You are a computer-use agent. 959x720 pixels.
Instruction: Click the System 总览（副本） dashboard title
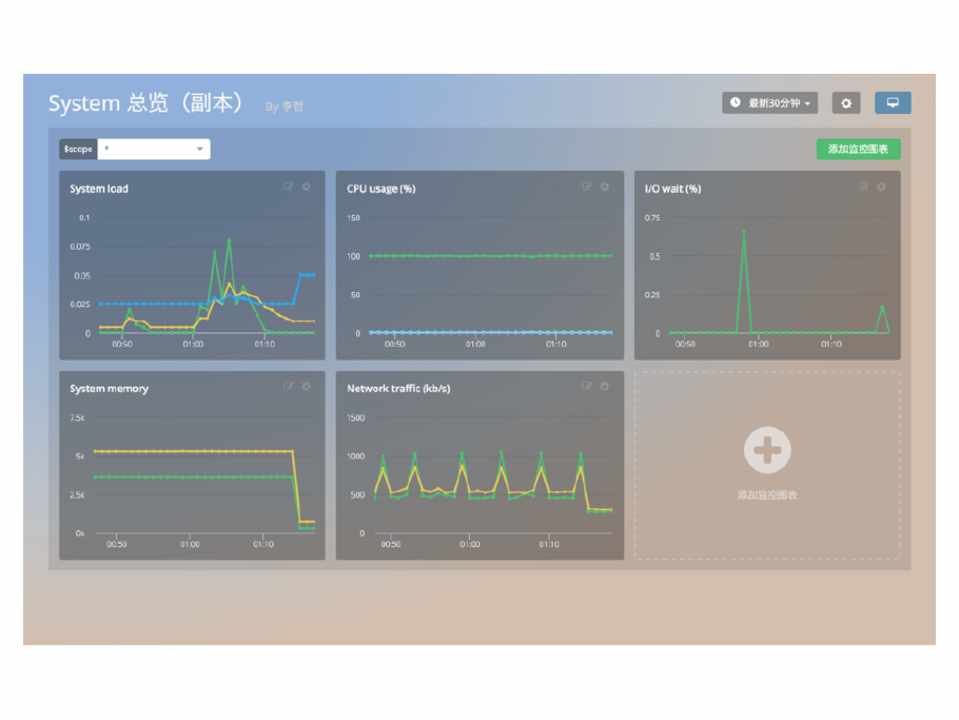click(x=146, y=104)
